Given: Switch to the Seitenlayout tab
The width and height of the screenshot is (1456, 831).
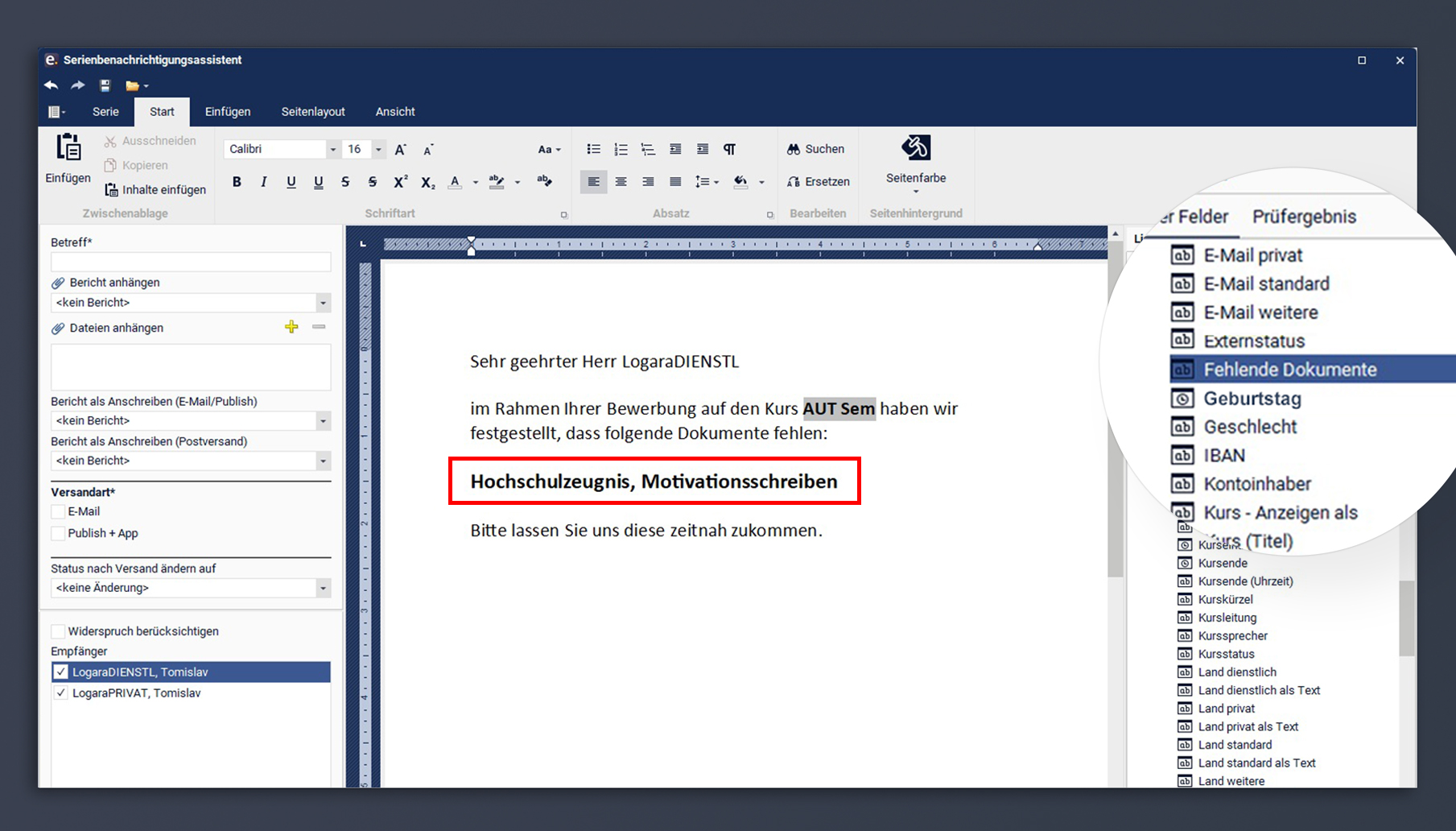Looking at the screenshot, I should click(313, 112).
